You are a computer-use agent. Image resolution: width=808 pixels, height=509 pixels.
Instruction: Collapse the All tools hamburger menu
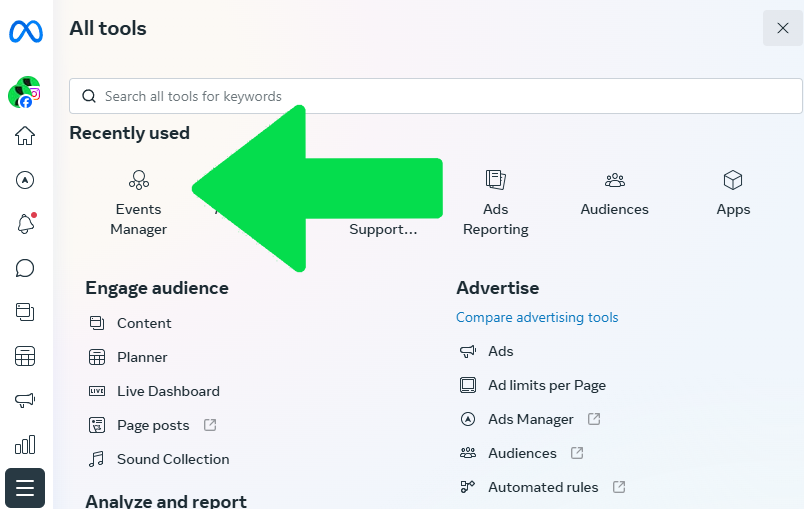(25, 488)
